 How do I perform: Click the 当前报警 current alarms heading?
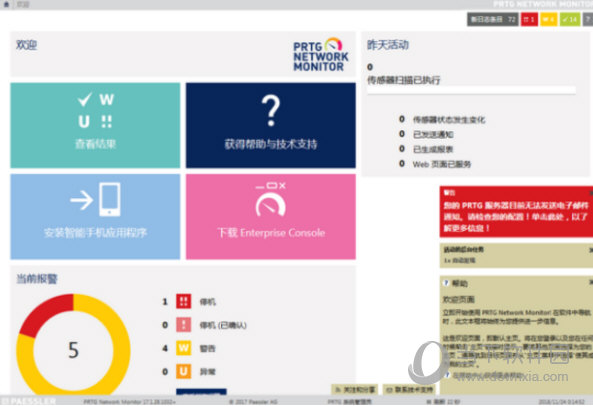point(37,279)
